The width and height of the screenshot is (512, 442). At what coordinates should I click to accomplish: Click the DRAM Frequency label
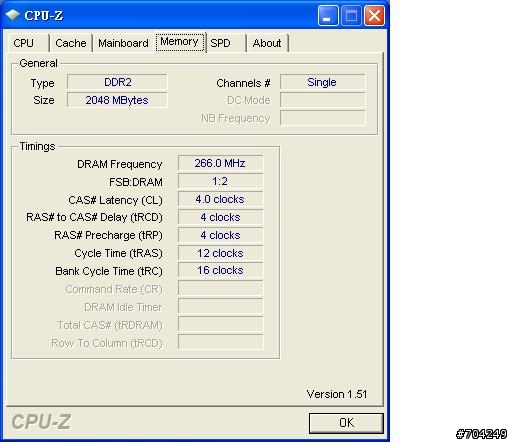pyautogui.click(x=120, y=164)
